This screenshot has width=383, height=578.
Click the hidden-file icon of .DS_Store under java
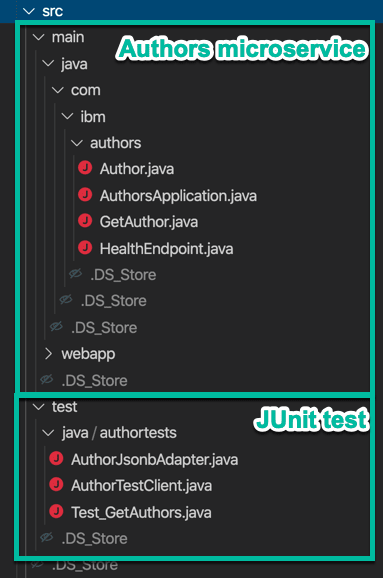pos(56,326)
